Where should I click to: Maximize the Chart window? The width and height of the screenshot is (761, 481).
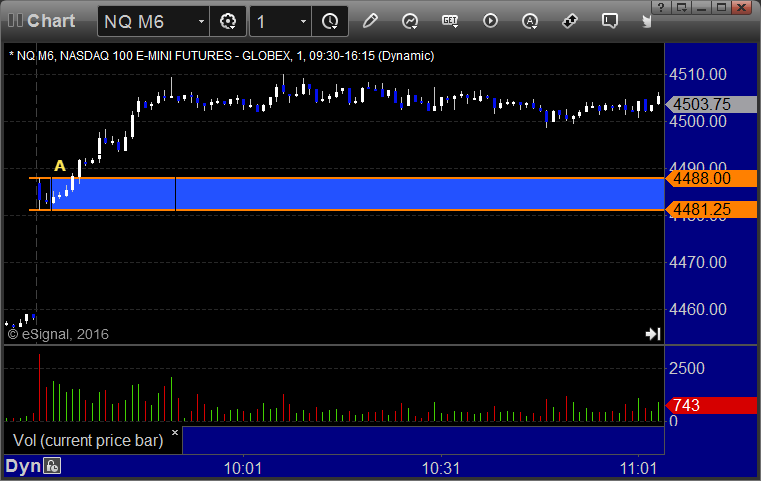722,7
